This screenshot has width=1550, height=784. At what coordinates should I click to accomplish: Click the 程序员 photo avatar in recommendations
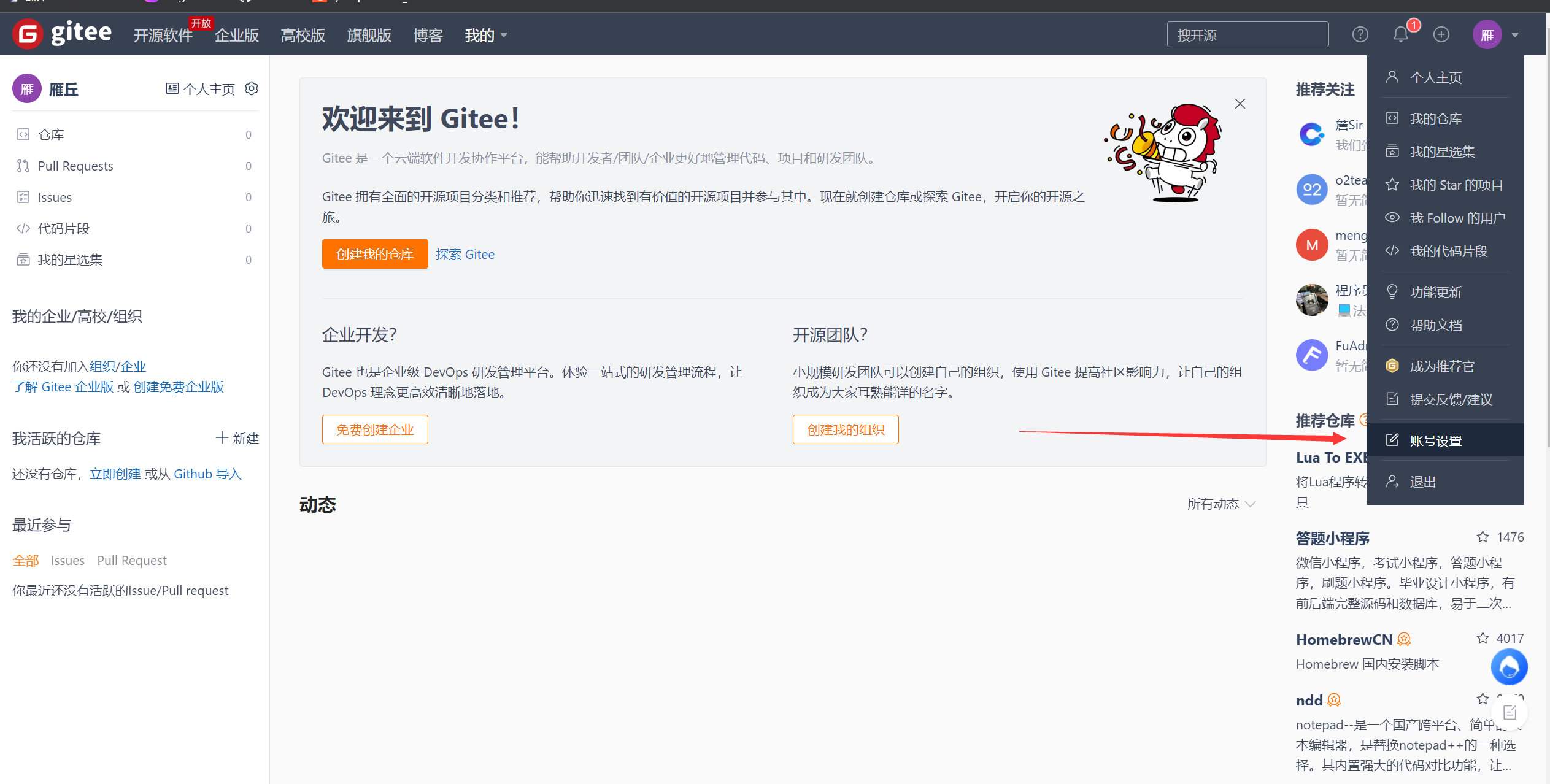click(1311, 300)
